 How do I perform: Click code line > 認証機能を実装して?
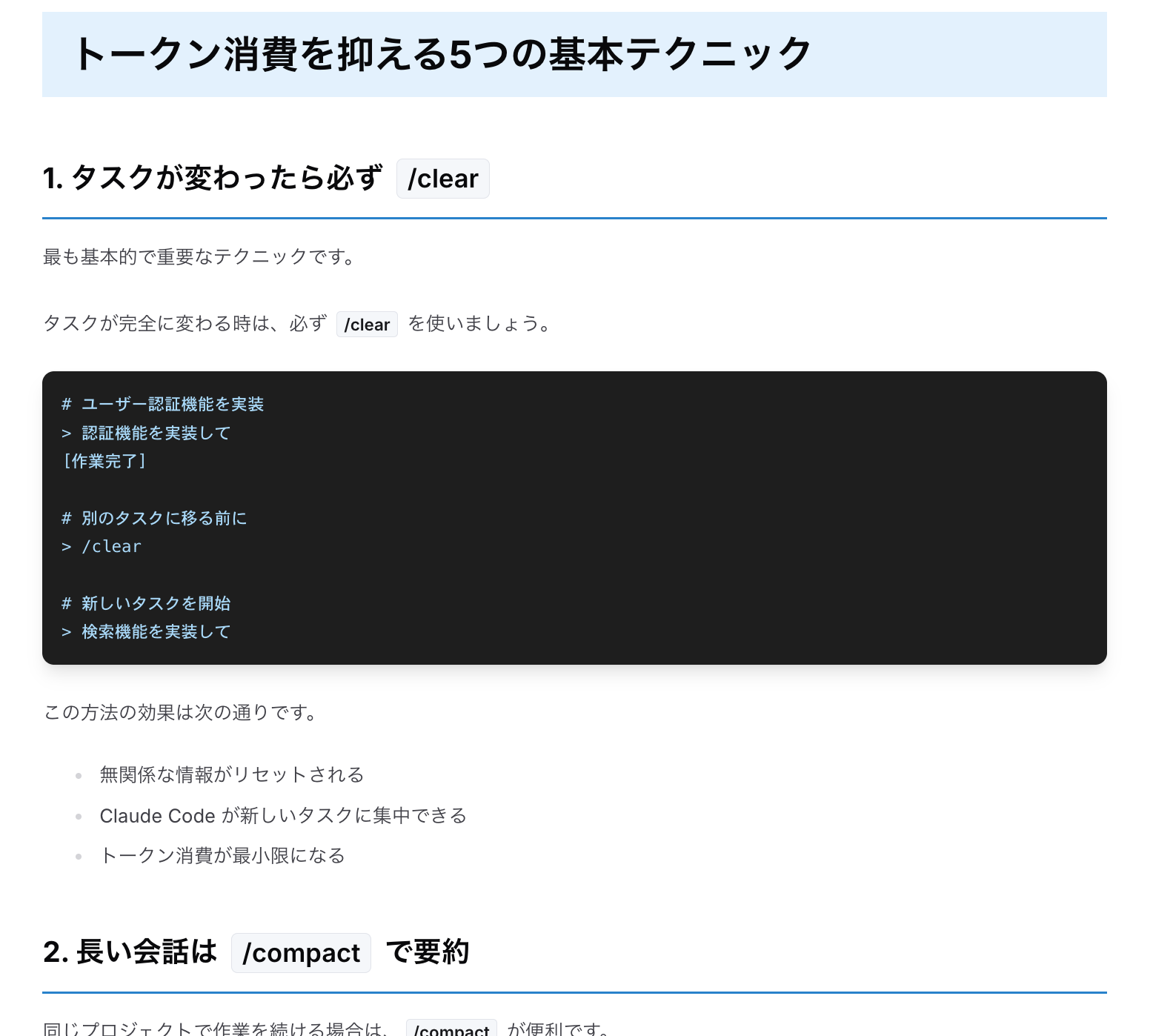click(x=146, y=433)
